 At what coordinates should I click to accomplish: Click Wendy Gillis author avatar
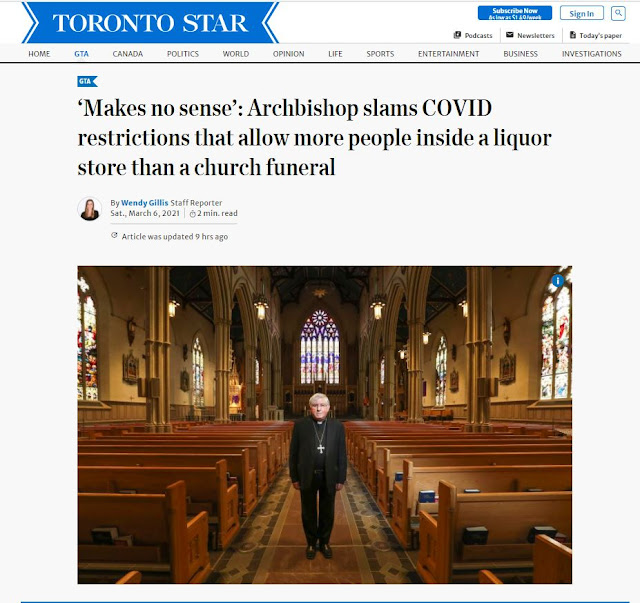[x=89, y=209]
